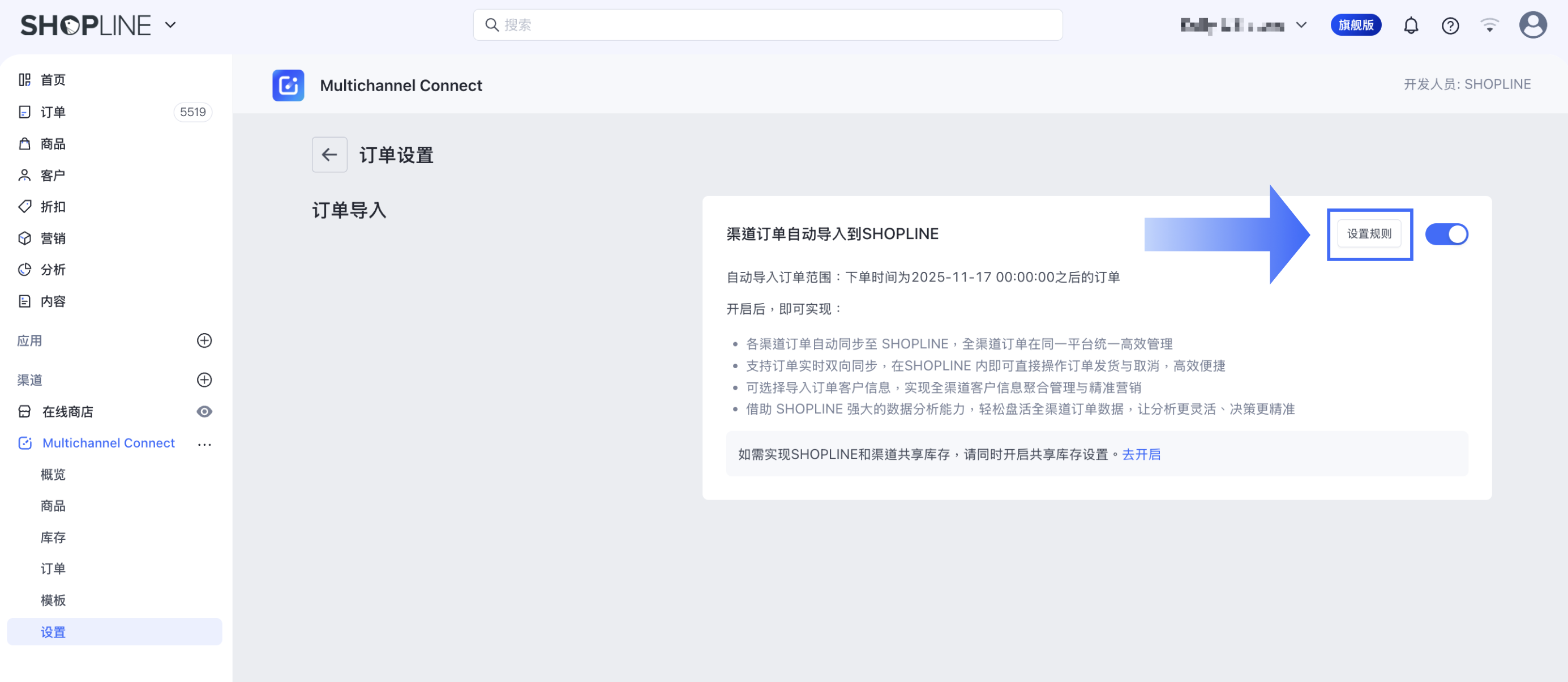The height and width of the screenshot is (682, 1568).
Task: Open the 订单 section in the sidebar
Action: click(x=52, y=112)
